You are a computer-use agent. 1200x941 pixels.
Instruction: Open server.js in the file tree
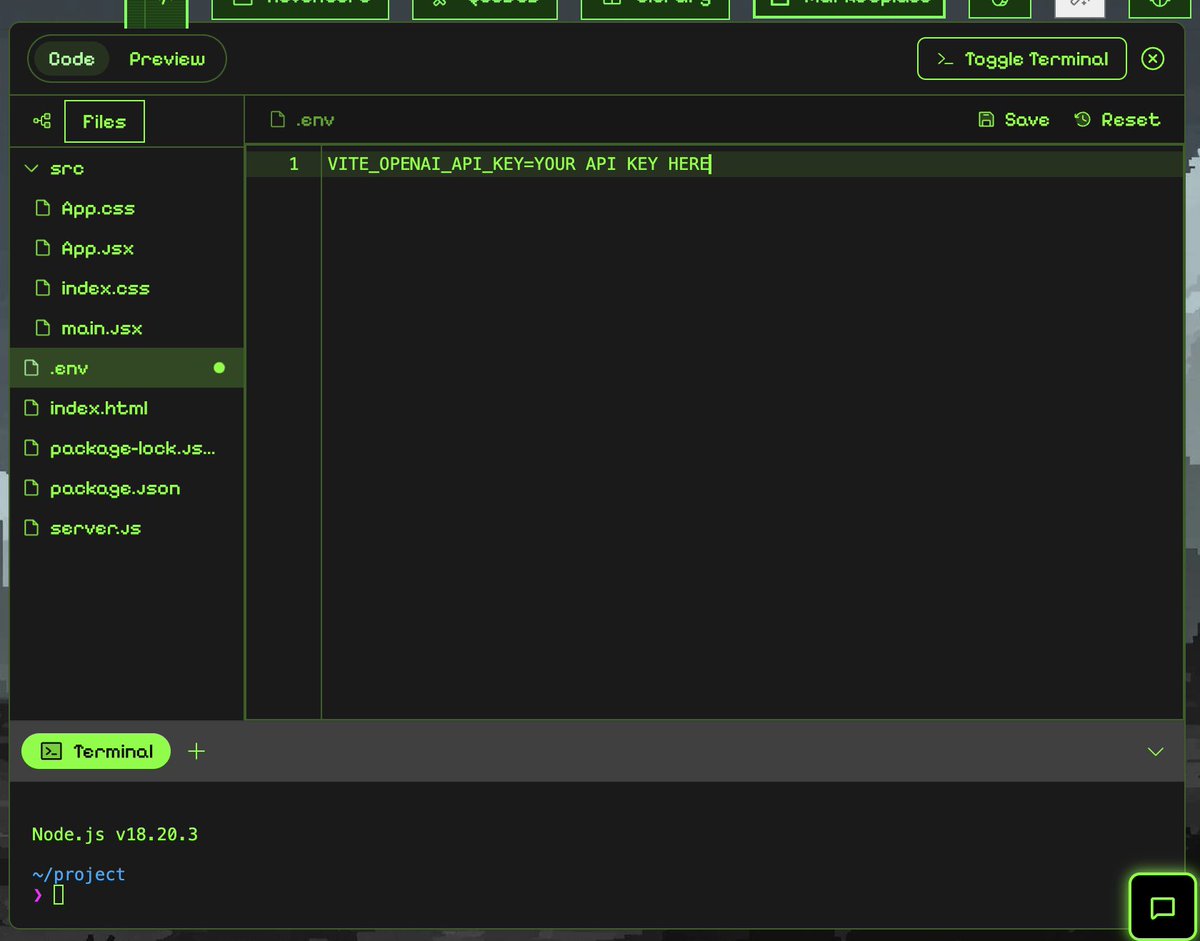coord(127,528)
